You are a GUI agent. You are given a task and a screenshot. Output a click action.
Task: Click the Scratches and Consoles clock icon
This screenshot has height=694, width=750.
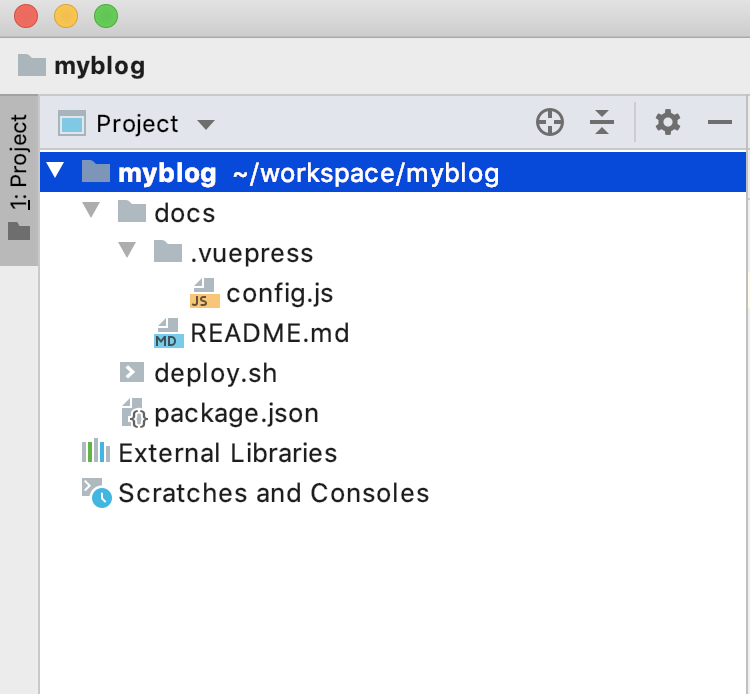(x=97, y=493)
